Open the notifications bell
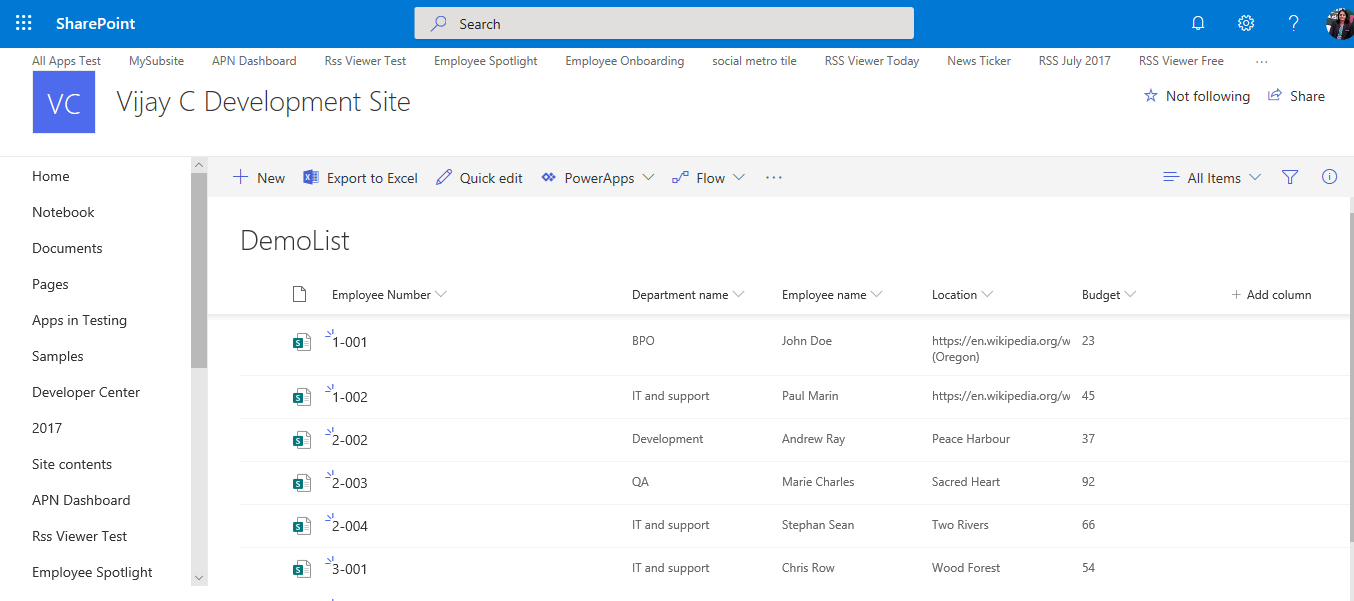 click(x=1197, y=23)
